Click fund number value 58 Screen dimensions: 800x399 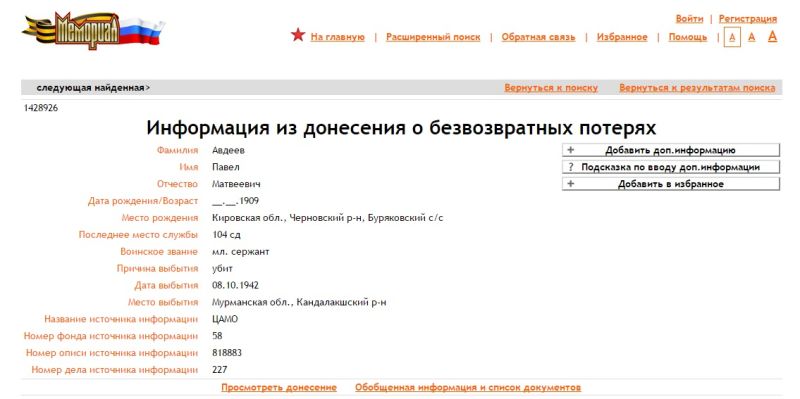(x=217, y=336)
